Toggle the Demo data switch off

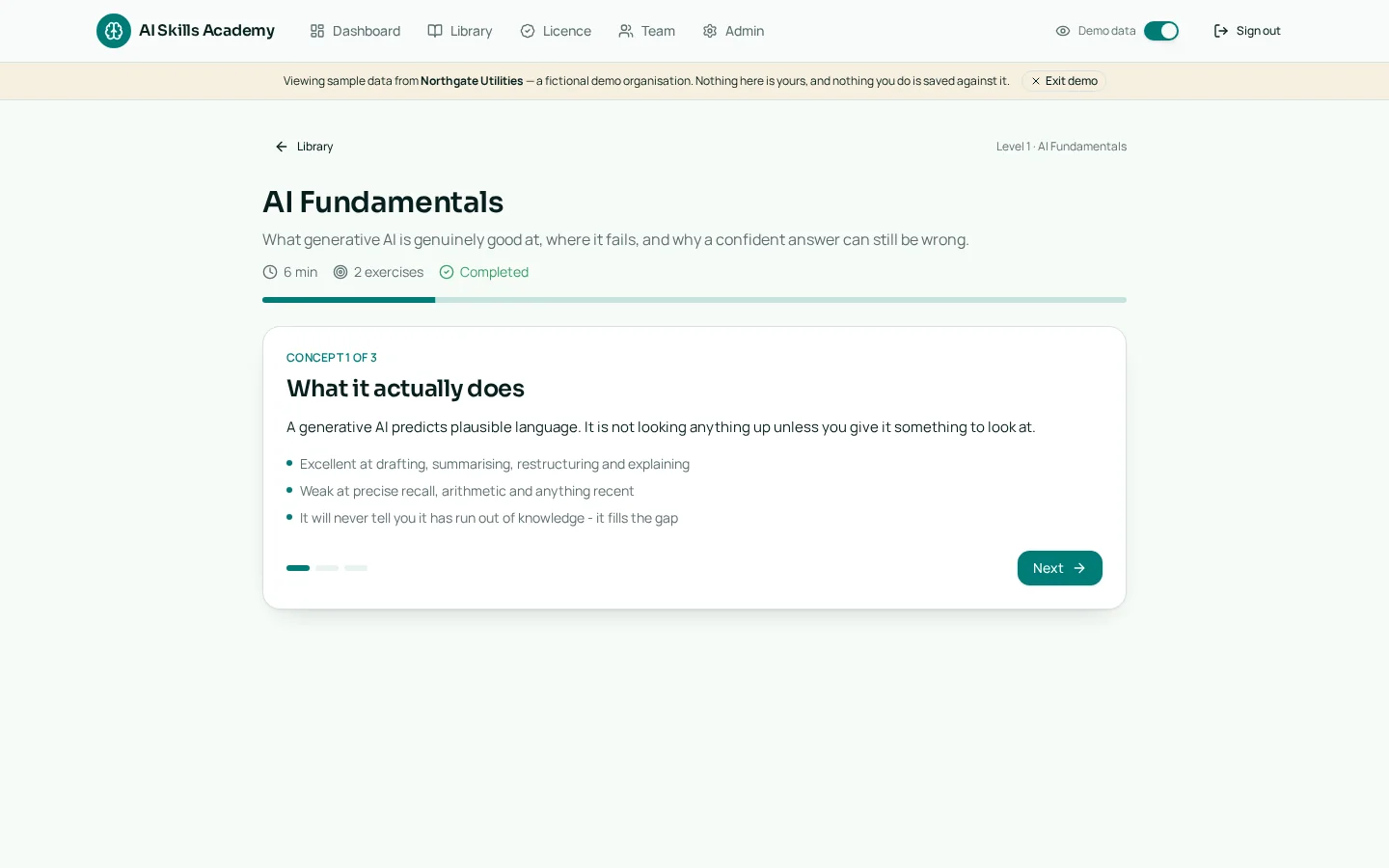click(x=1161, y=31)
